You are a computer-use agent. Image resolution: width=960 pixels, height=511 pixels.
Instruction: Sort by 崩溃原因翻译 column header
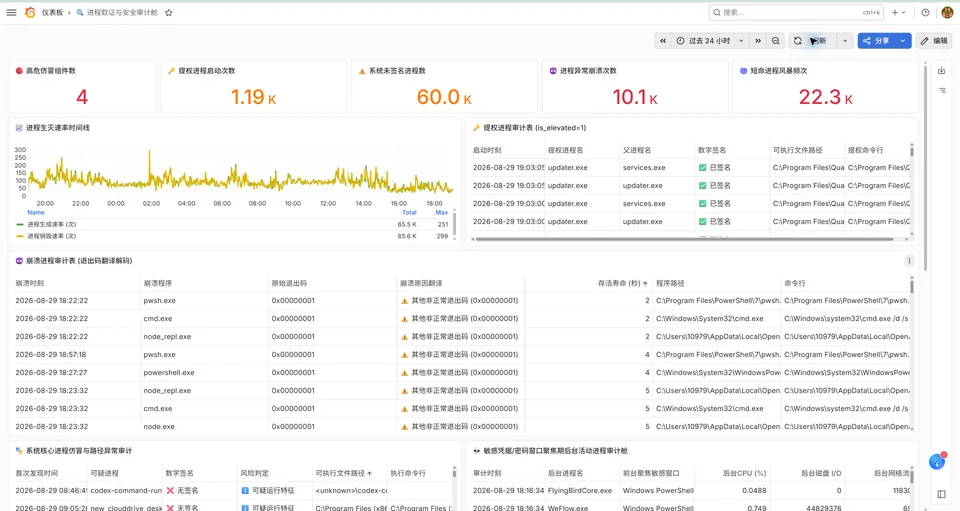point(421,283)
